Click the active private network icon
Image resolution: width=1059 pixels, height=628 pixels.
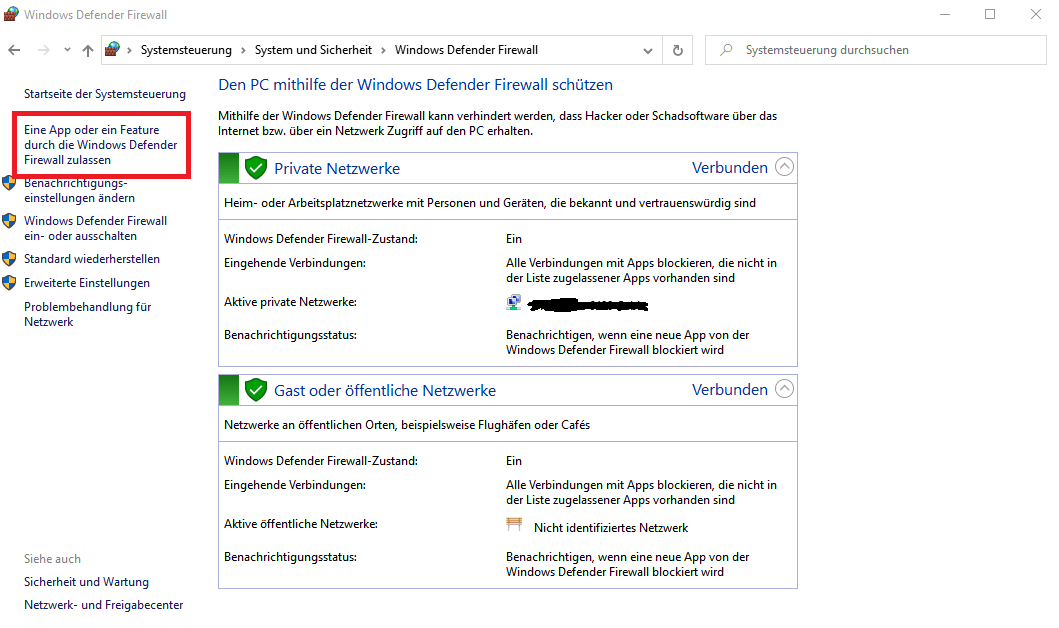coord(515,303)
